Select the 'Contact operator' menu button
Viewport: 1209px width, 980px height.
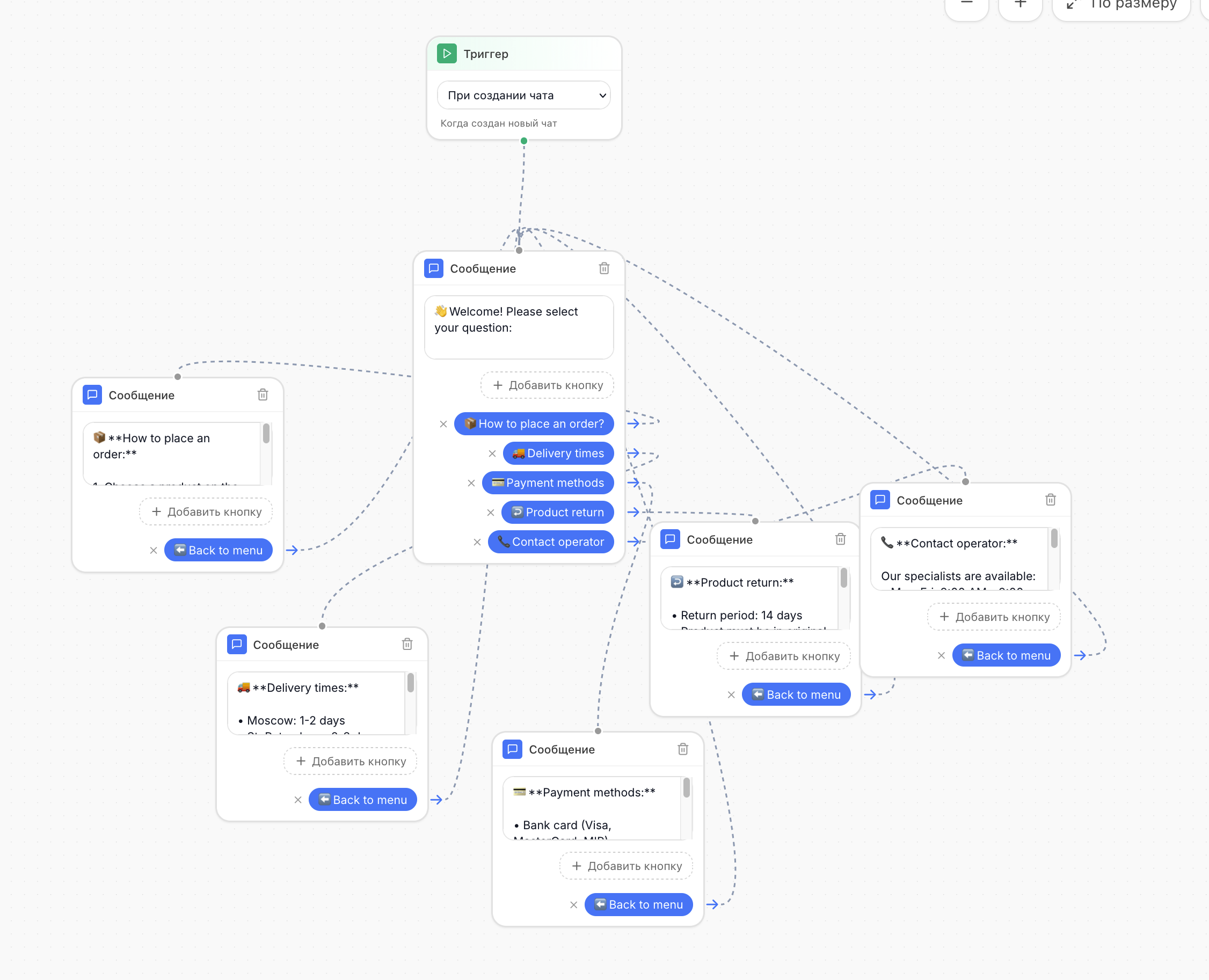click(551, 542)
